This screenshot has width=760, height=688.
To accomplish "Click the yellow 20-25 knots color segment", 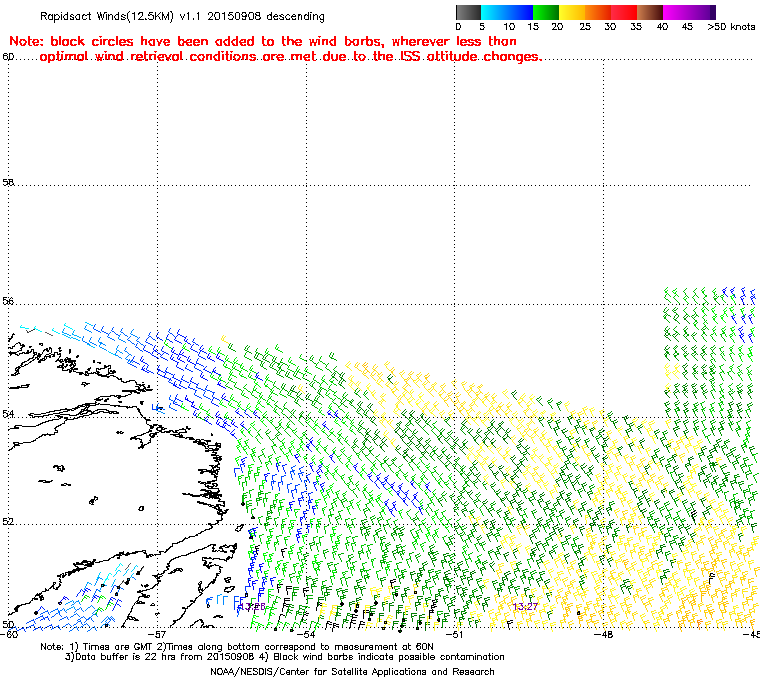I will pos(572,12).
